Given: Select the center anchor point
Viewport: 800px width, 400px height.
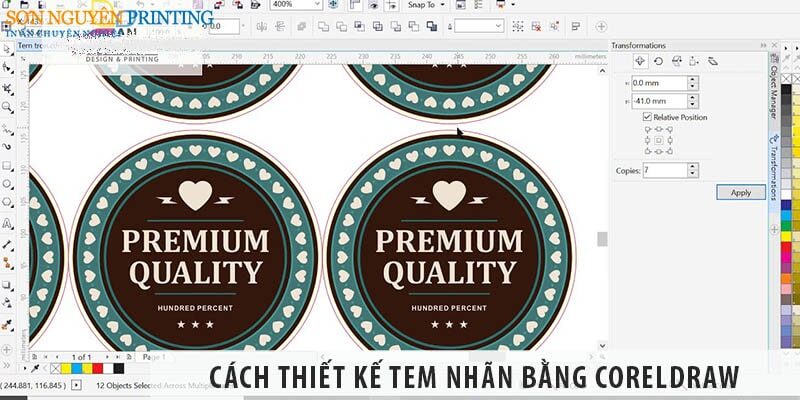Looking at the screenshot, I should click(x=659, y=140).
